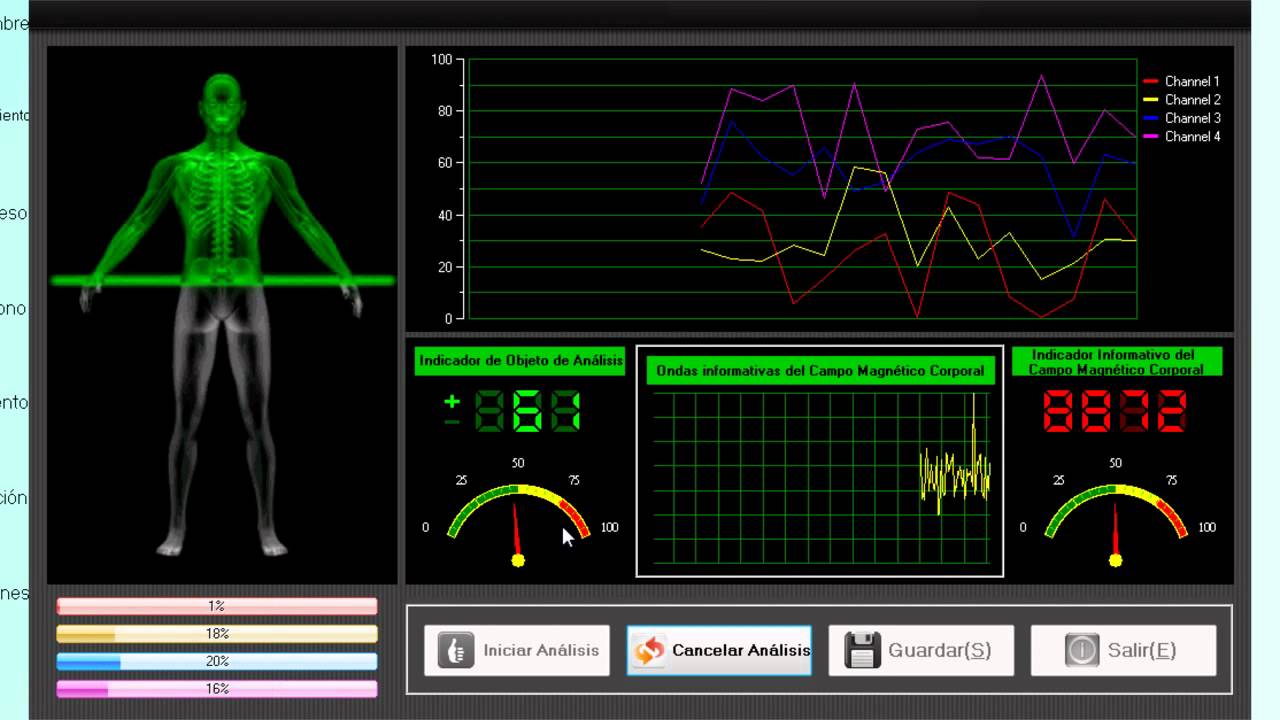The width and height of the screenshot is (1280, 720).
Task: Click the yellow magnetic field waveform graph
Action: pyautogui.click(x=820, y=477)
